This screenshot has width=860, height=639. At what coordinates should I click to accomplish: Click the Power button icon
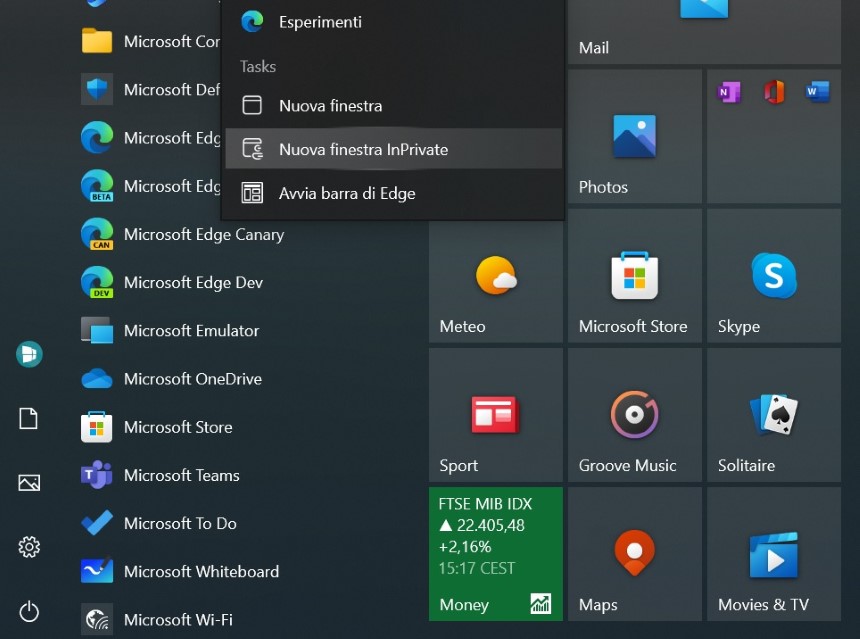(29, 612)
